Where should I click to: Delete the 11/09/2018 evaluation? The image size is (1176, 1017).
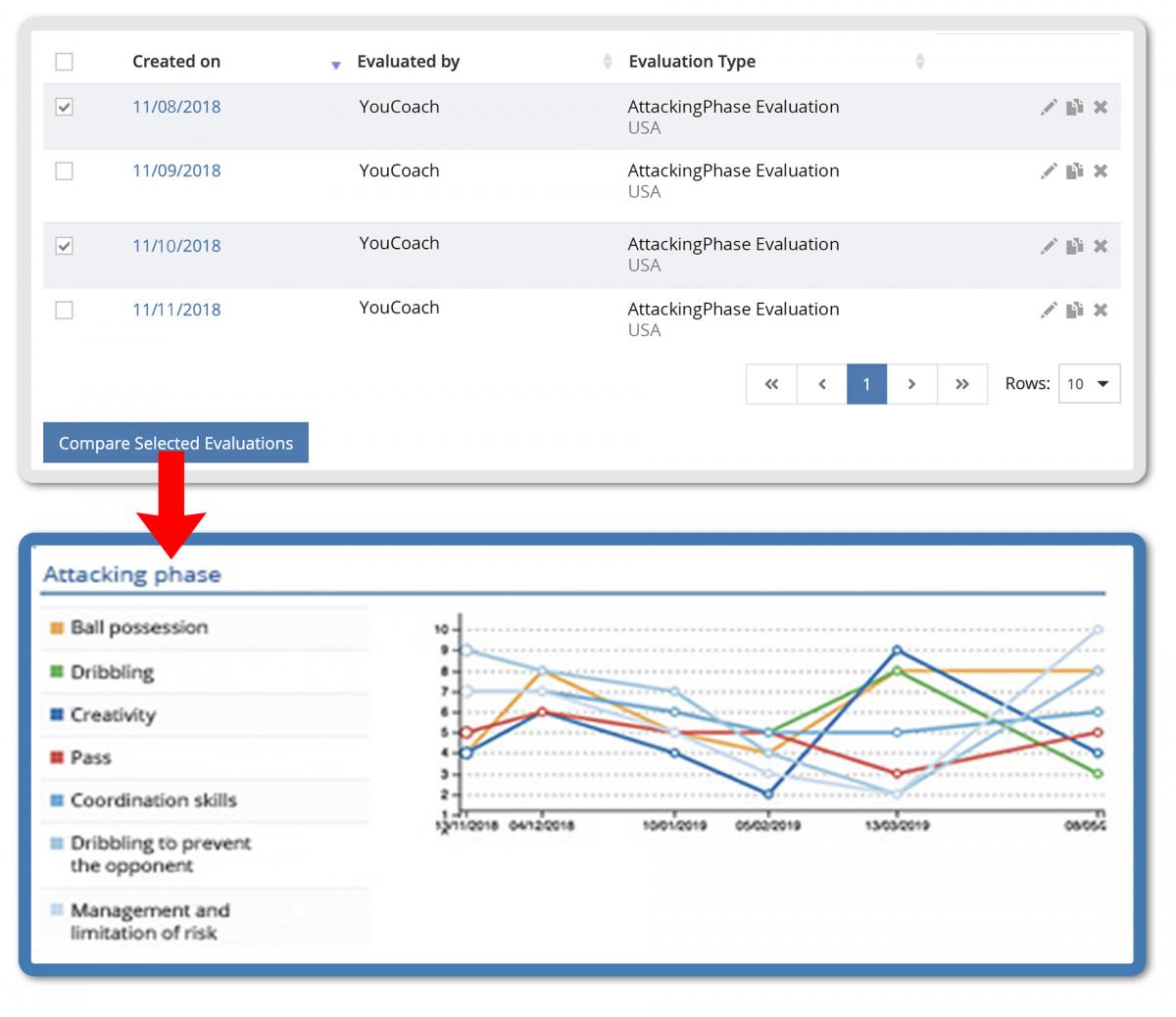pos(1101,170)
